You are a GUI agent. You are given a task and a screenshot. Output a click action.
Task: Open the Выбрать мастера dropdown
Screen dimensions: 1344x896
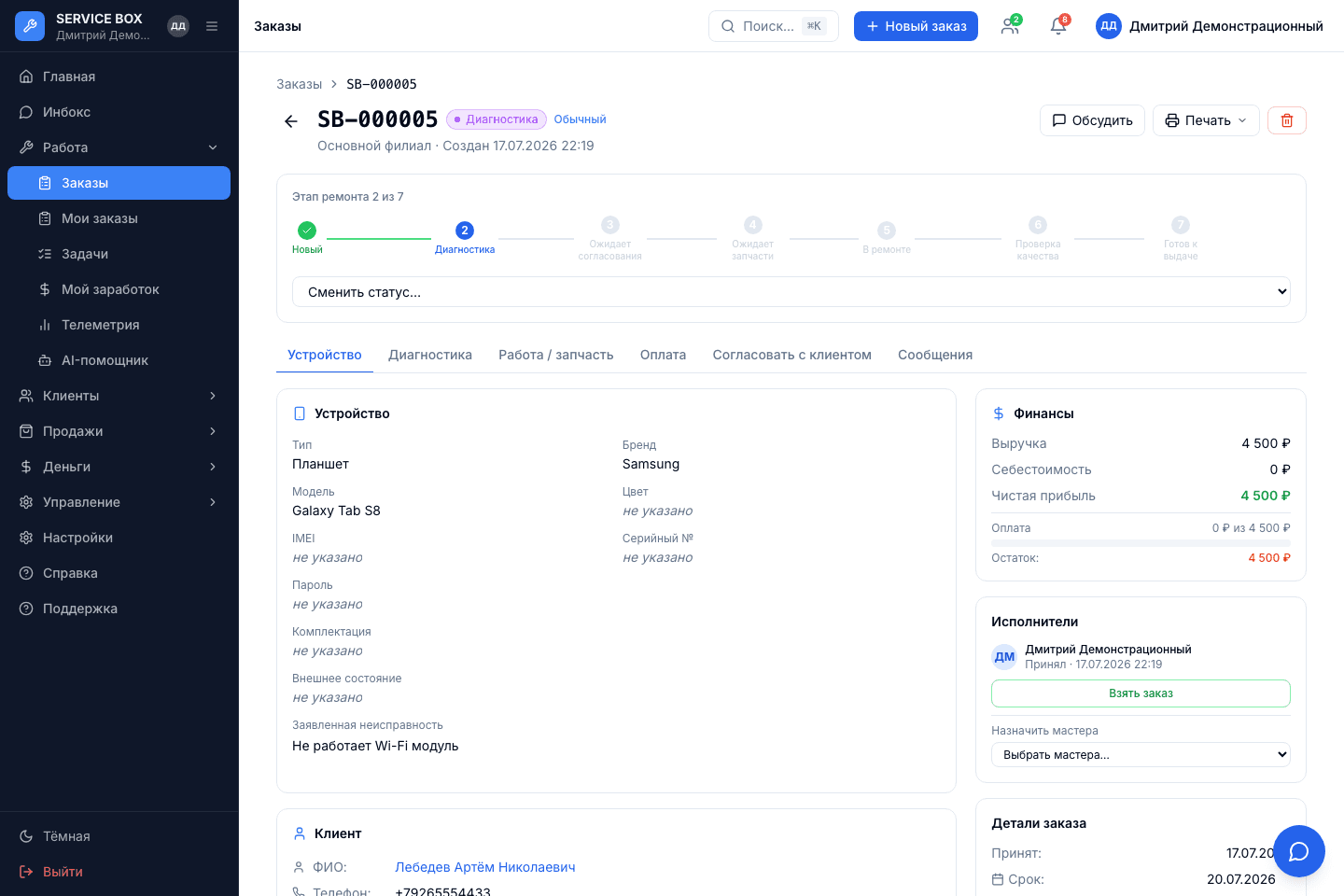(x=1141, y=755)
